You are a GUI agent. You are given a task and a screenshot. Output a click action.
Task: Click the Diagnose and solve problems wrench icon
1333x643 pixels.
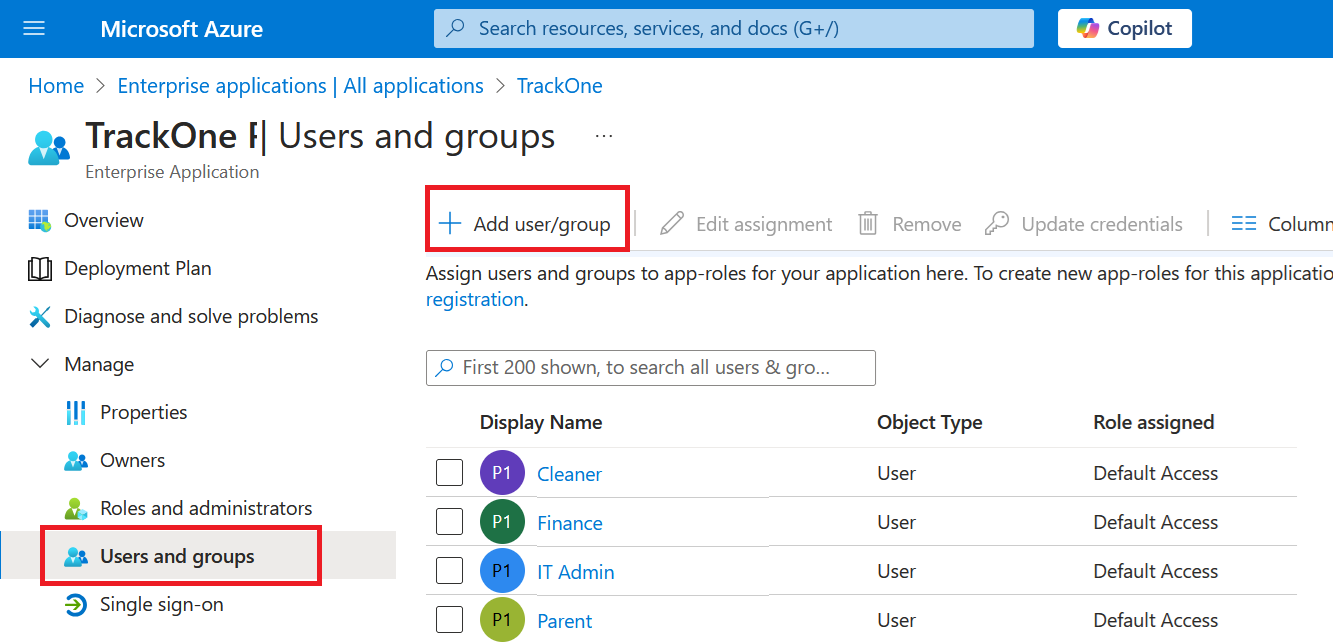click(x=40, y=317)
